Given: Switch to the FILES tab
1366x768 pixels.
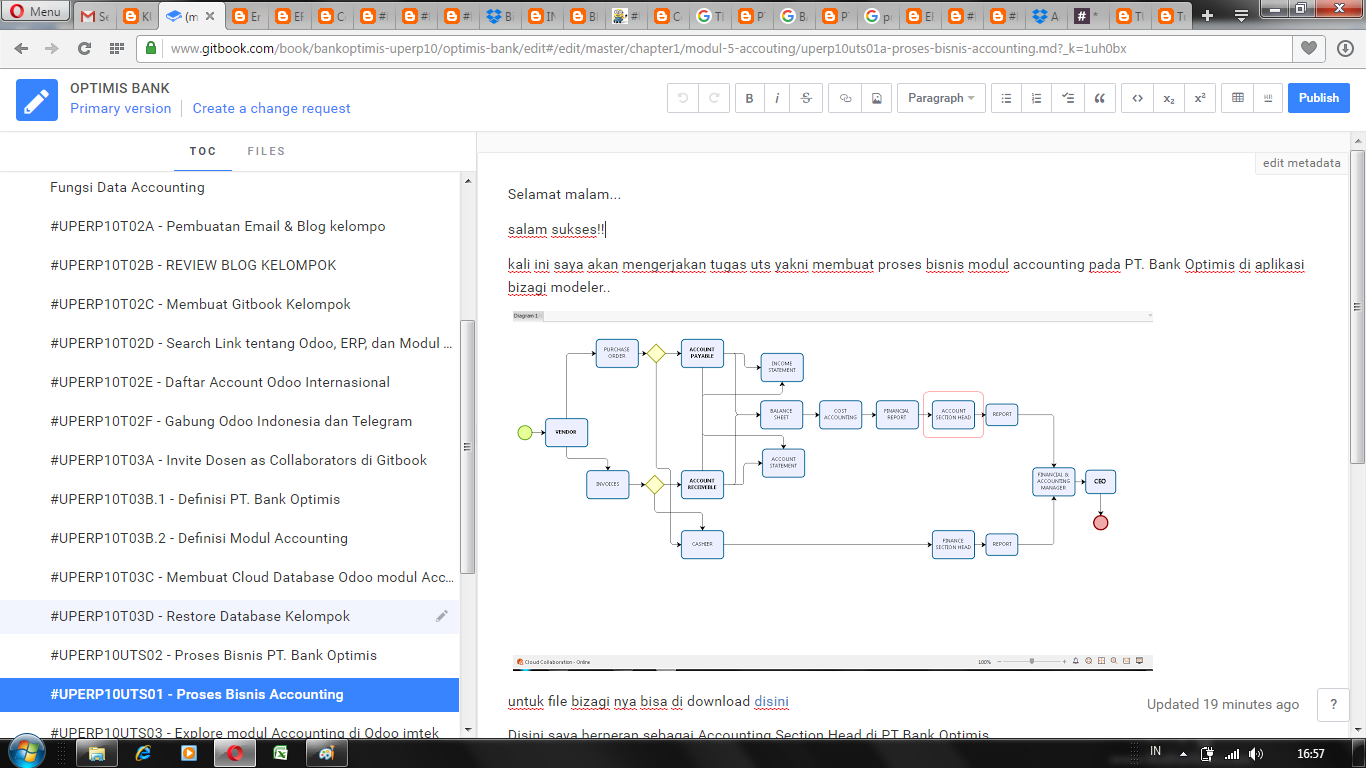Looking at the screenshot, I should pyautogui.click(x=266, y=151).
